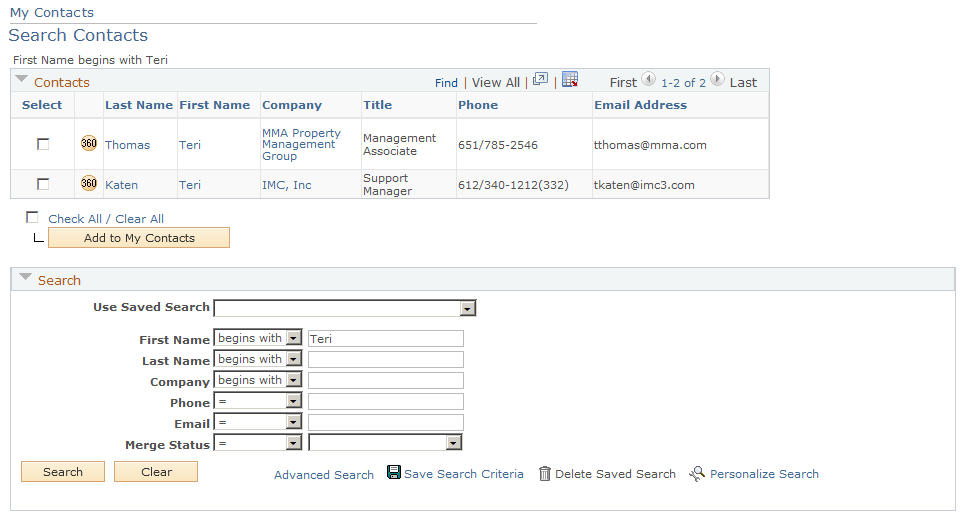Click Support Manager title cell

[x=387, y=184]
